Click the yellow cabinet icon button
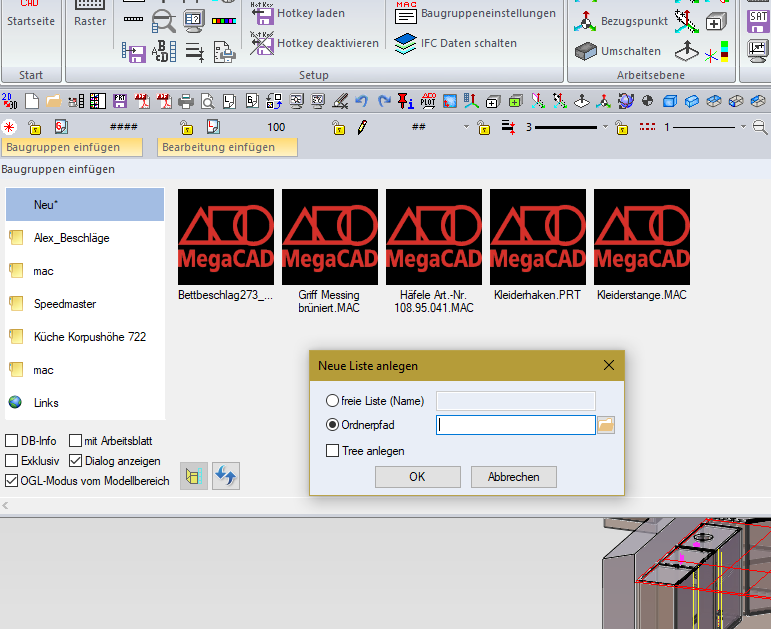Viewport: 771px width, 629px height. tap(194, 476)
